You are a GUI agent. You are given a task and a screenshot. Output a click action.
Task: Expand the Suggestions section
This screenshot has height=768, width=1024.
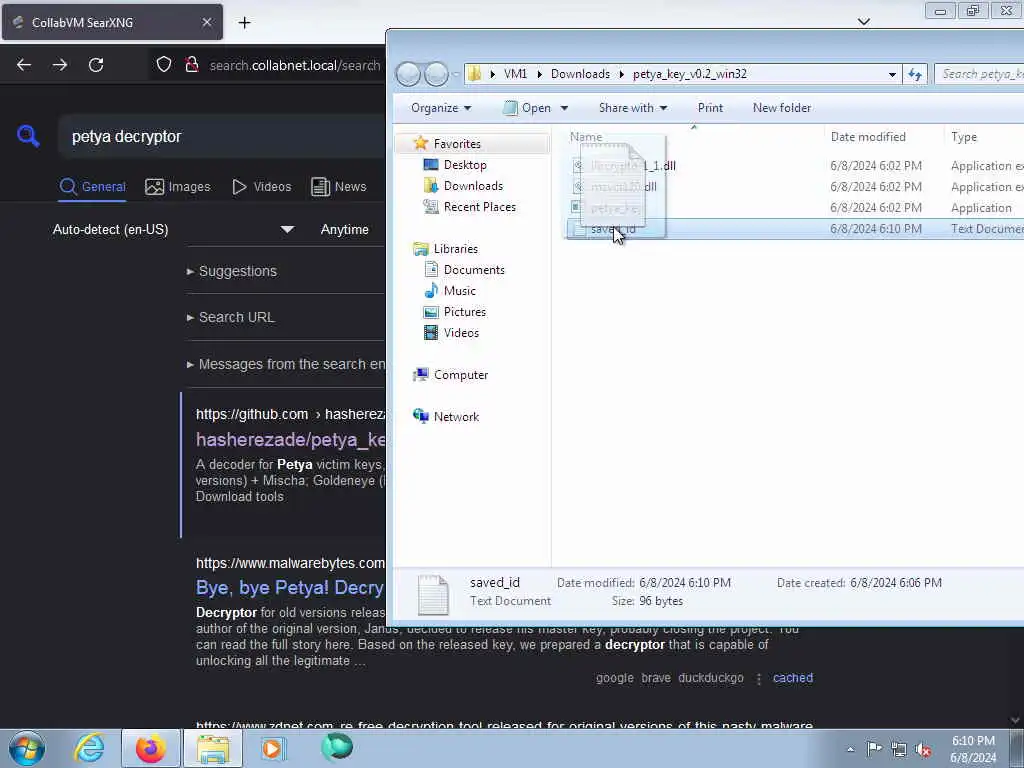click(x=232, y=271)
